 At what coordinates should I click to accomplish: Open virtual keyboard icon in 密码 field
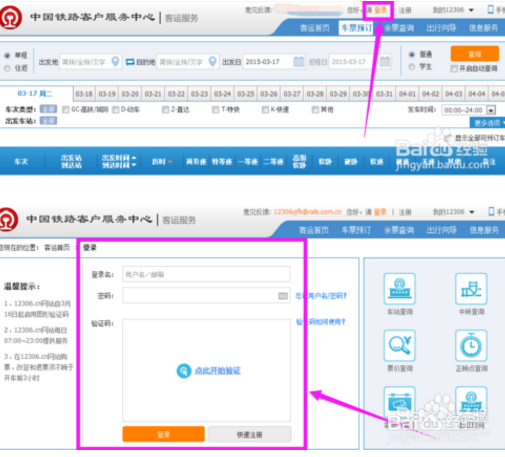click(x=283, y=296)
